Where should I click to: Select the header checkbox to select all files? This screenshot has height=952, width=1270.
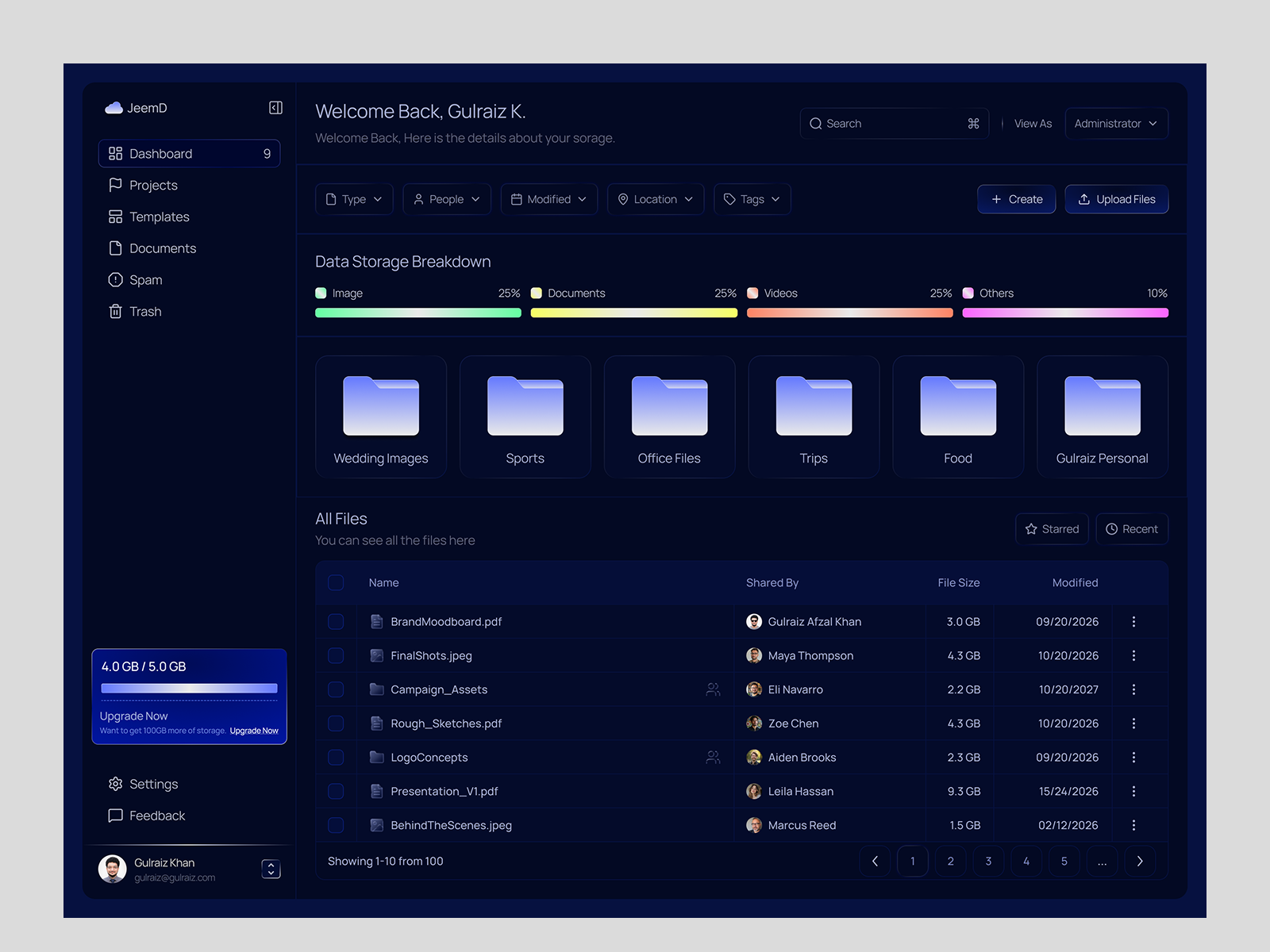(x=336, y=582)
